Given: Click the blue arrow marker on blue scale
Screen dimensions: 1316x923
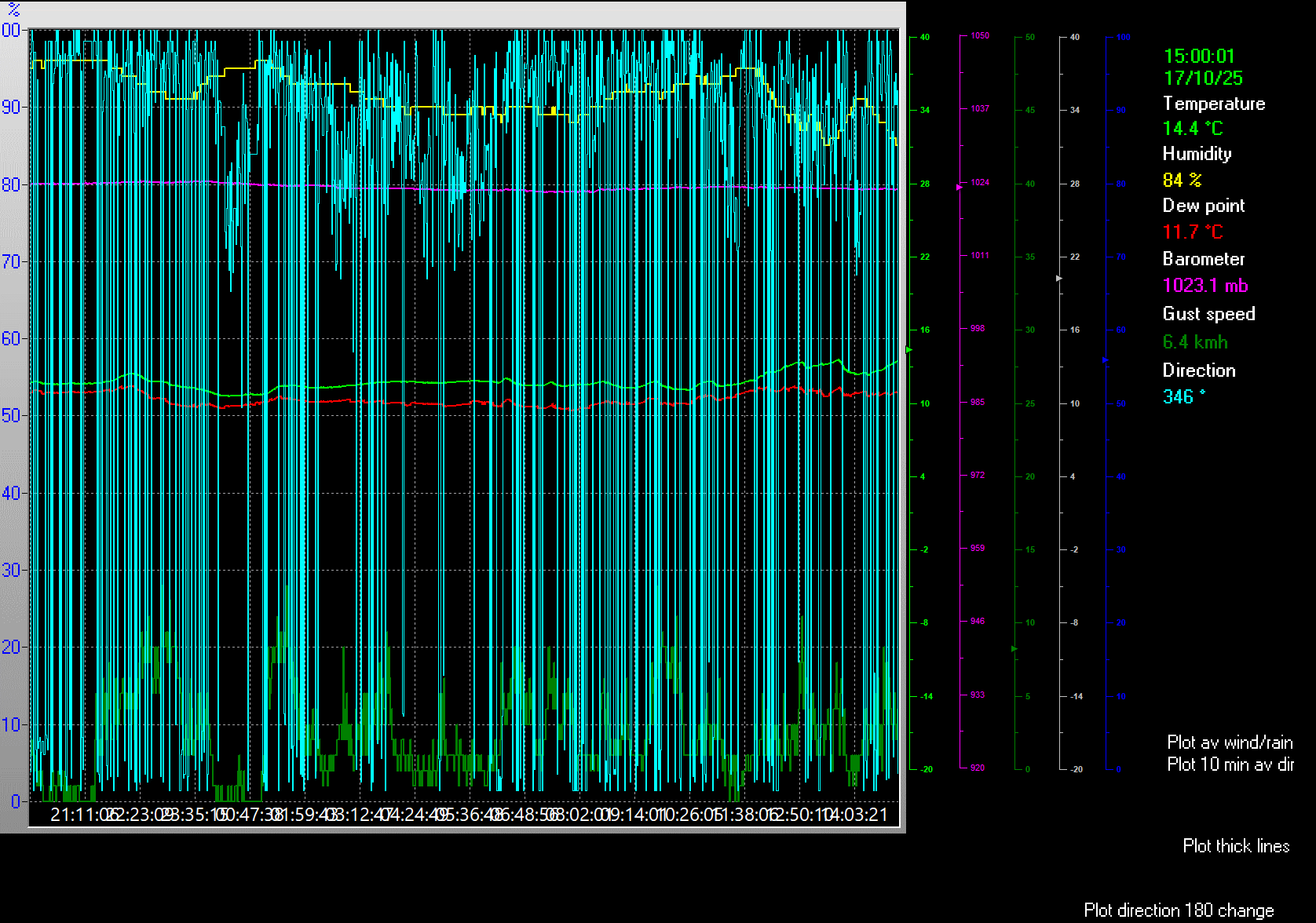Looking at the screenshot, I should [1105, 360].
